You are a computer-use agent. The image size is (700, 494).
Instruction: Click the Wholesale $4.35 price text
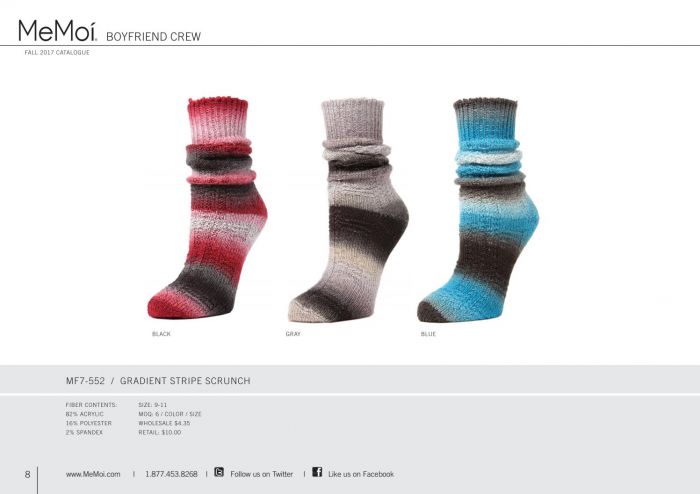click(x=164, y=423)
